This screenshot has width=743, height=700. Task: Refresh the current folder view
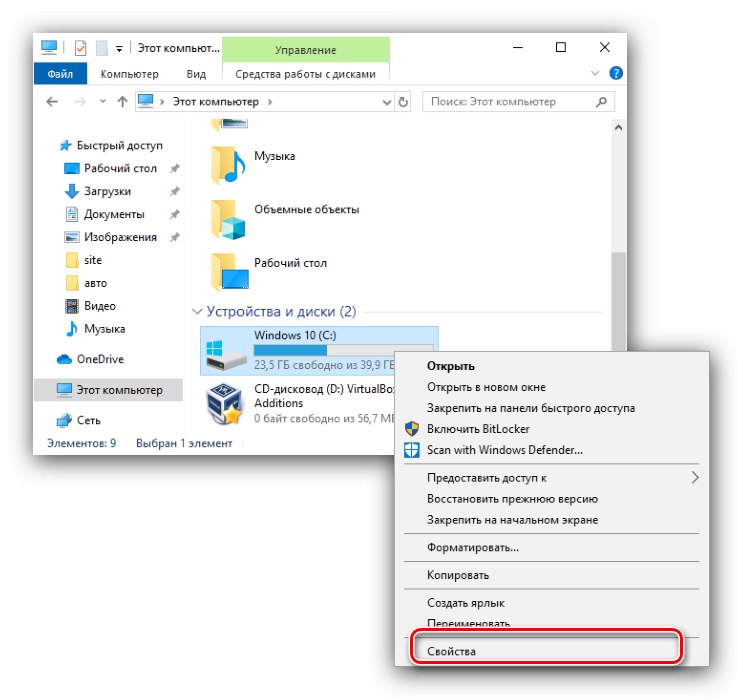click(x=403, y=102)
